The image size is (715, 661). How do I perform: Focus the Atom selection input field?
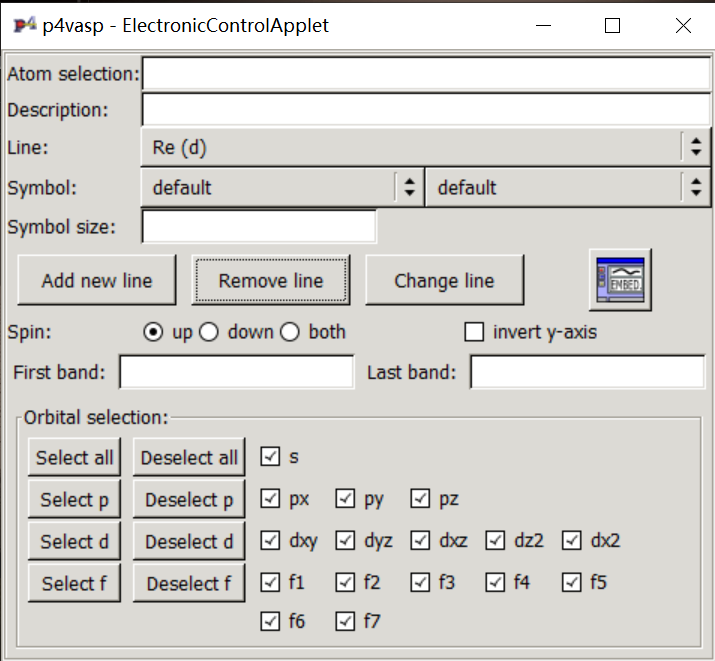pyautogui.click(x=426, y=74)
